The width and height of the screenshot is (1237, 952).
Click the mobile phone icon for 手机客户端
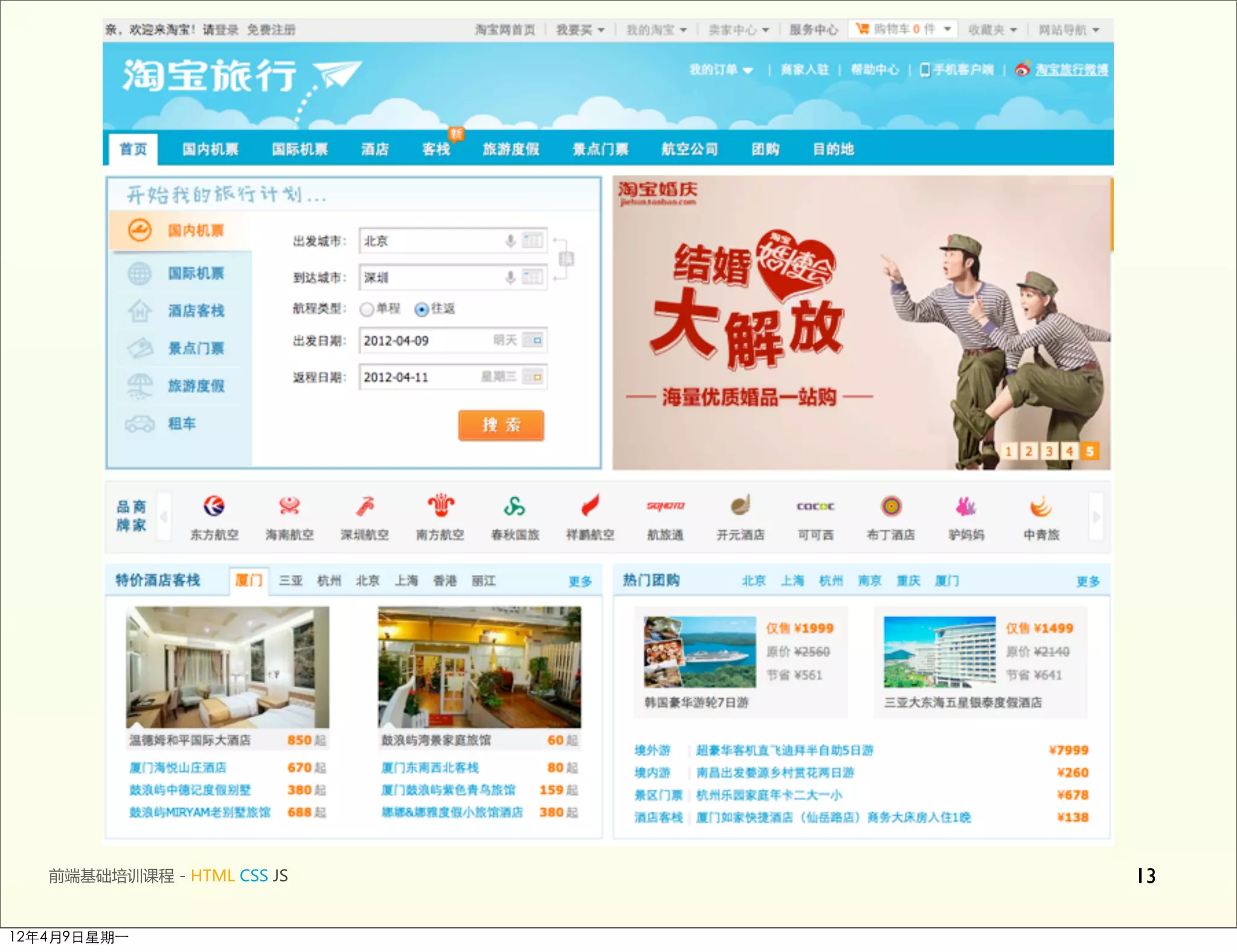click(924, 69)
